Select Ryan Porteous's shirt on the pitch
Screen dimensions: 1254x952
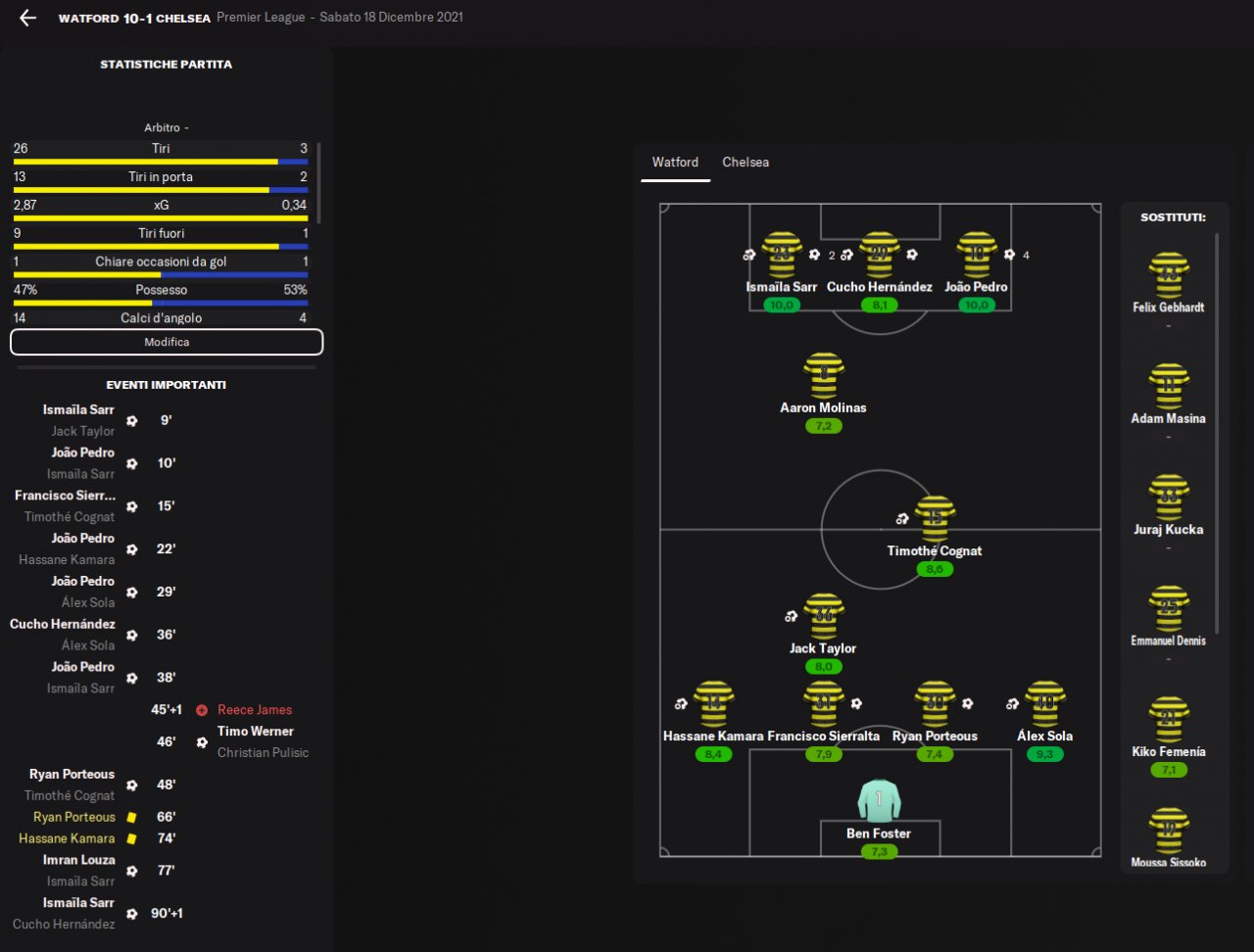point(935,704)
